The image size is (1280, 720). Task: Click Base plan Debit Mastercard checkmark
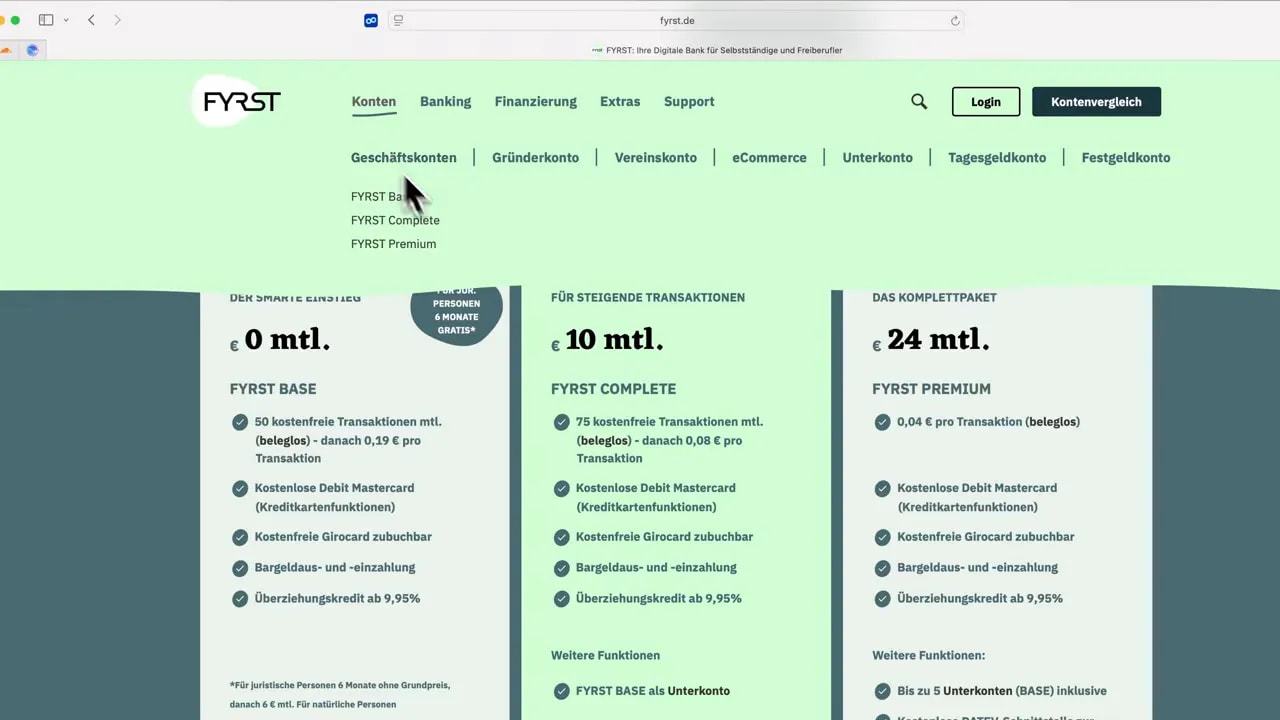coord(240,488)
